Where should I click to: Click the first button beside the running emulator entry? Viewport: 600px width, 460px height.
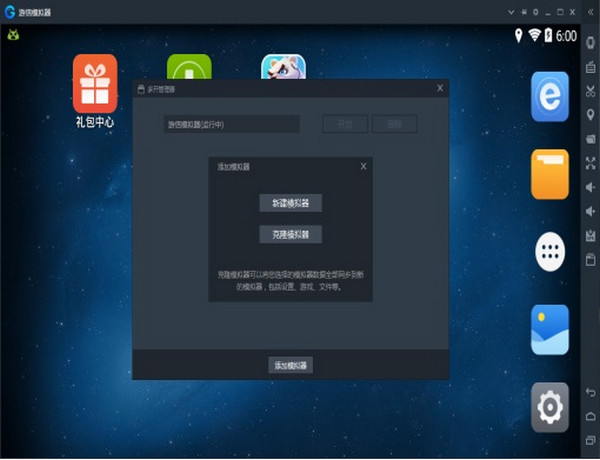pos(345,124)
